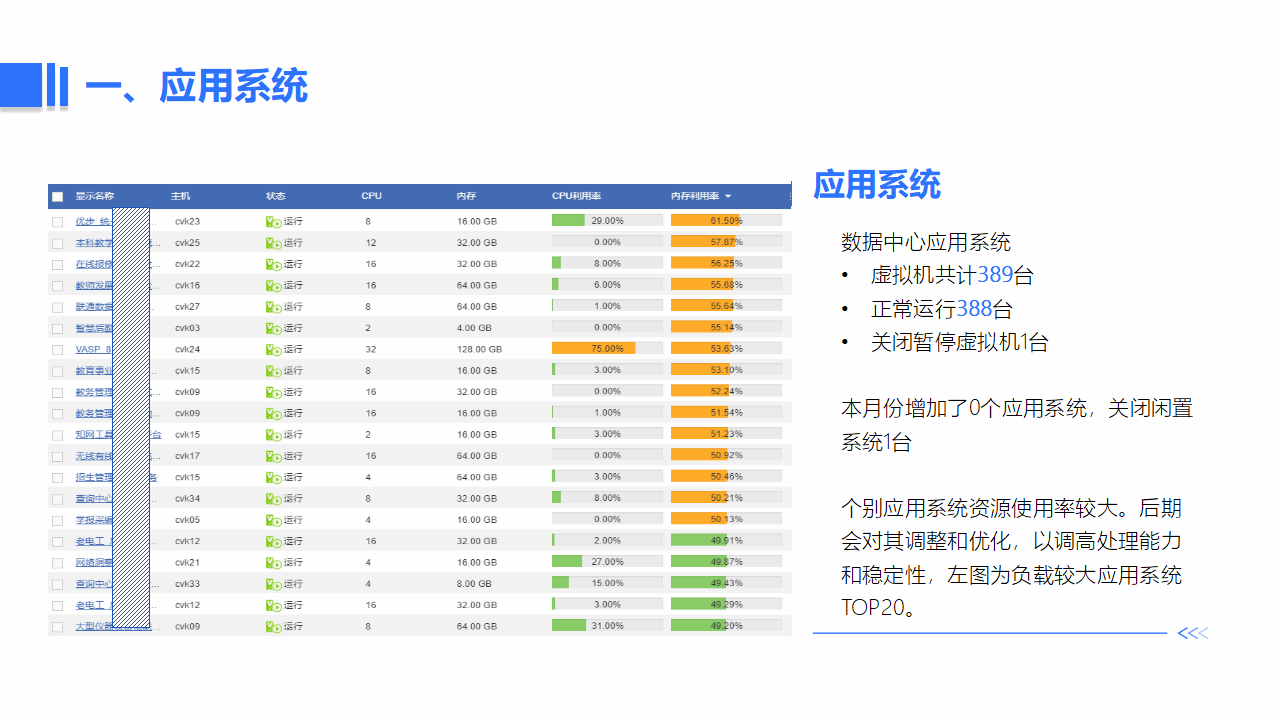Open the 在线报修 VM name link

[x=94, y=264]
